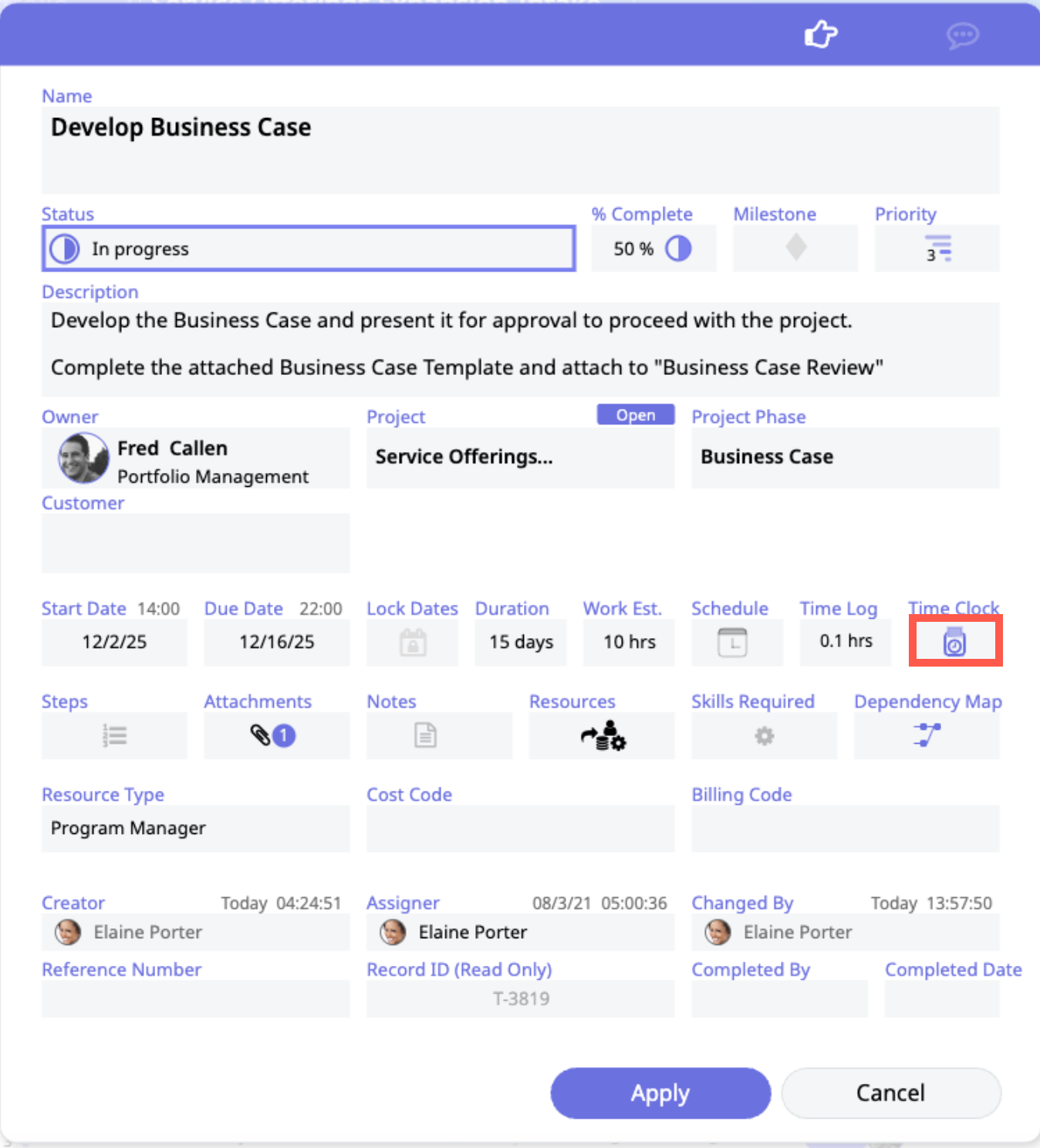Screen dimensions: 1040x1148
Task: Click the Start Date field 12/2/25
Action: click(x=114, y=642)
